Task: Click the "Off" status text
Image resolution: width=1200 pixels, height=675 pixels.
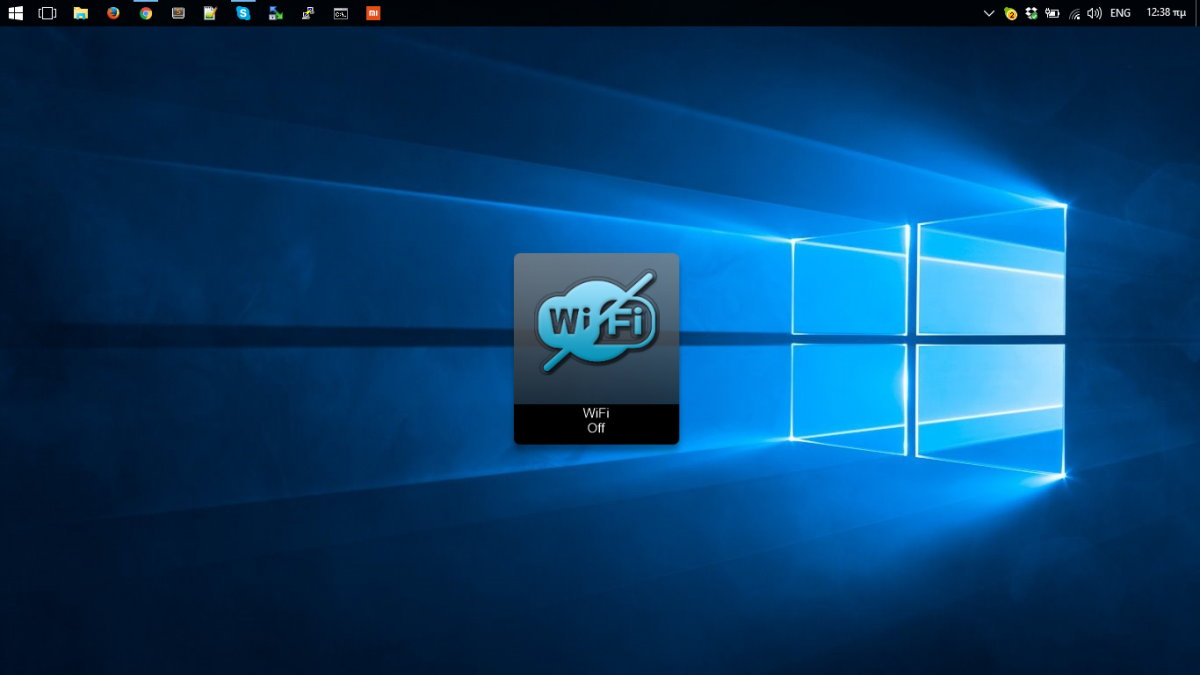Action: coord(596,428)
